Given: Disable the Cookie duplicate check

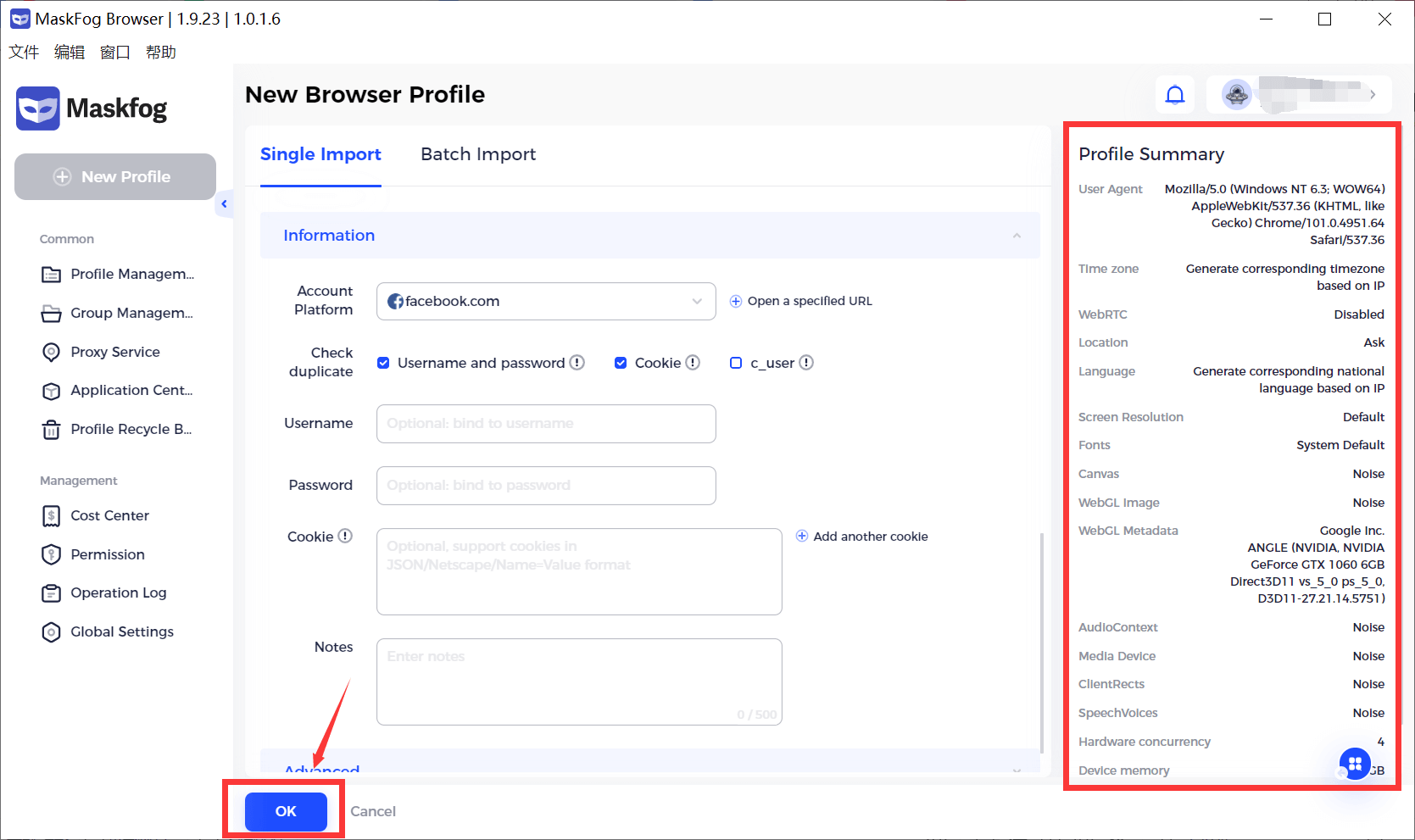Looking at the screenshot, I should point(621,362).
